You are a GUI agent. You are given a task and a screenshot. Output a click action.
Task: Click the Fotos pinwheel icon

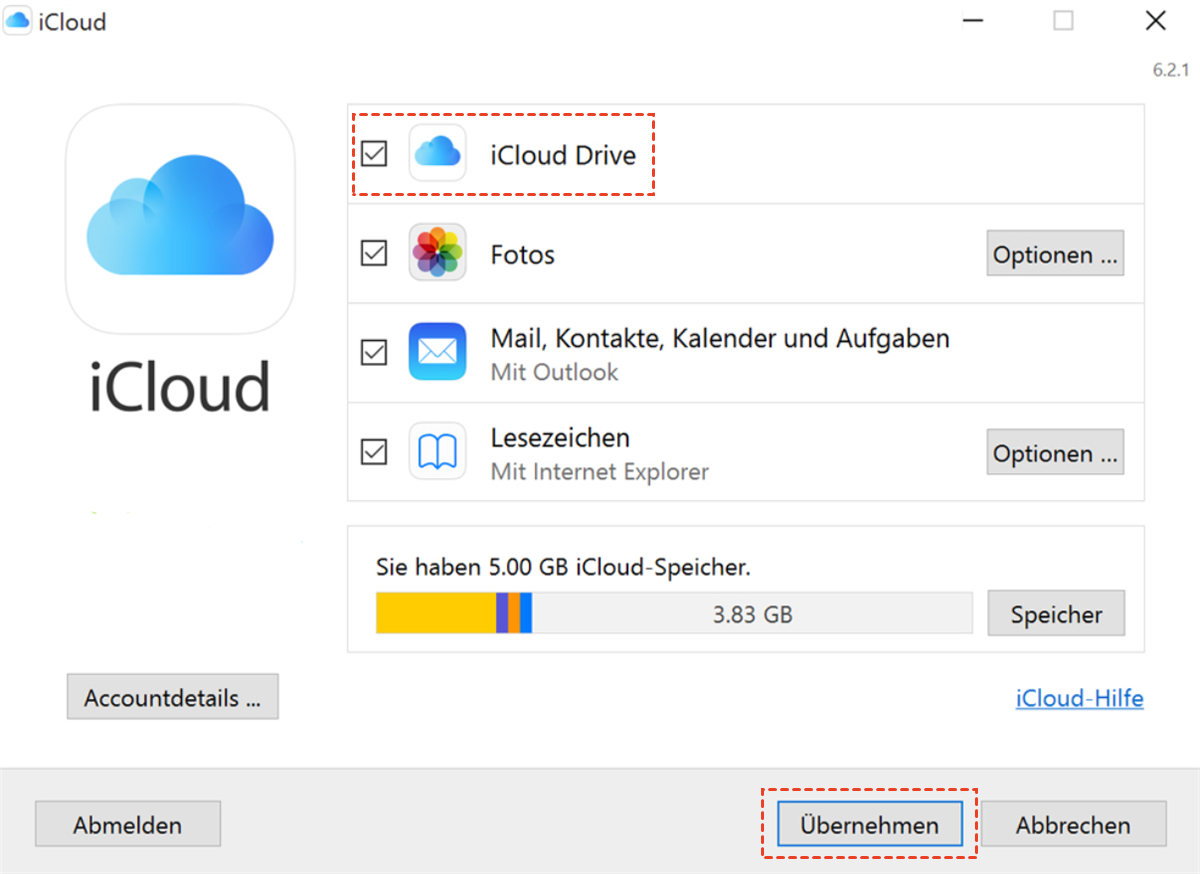(437, 252)
